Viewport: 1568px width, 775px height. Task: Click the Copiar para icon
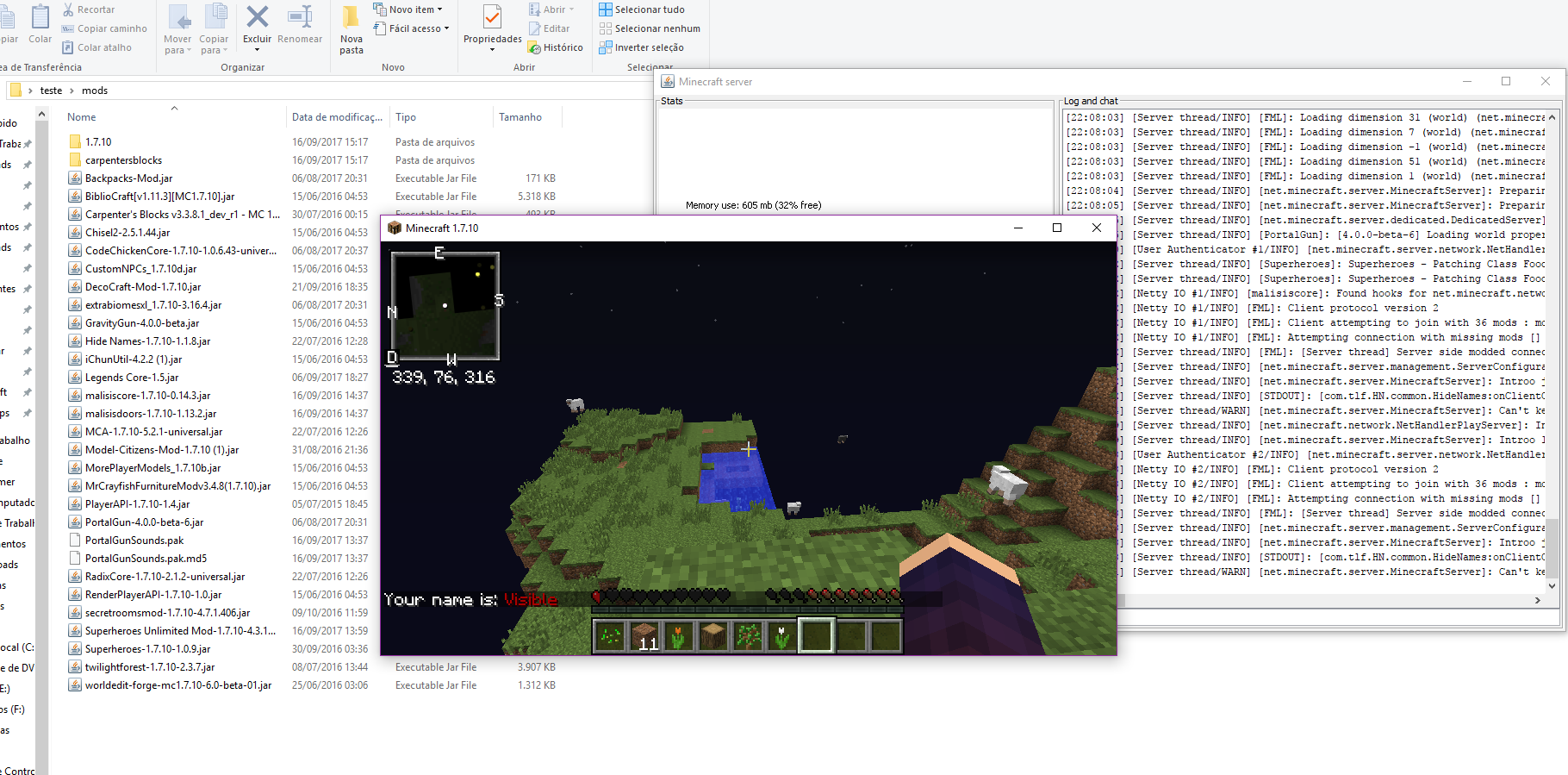tap(215, 17)
